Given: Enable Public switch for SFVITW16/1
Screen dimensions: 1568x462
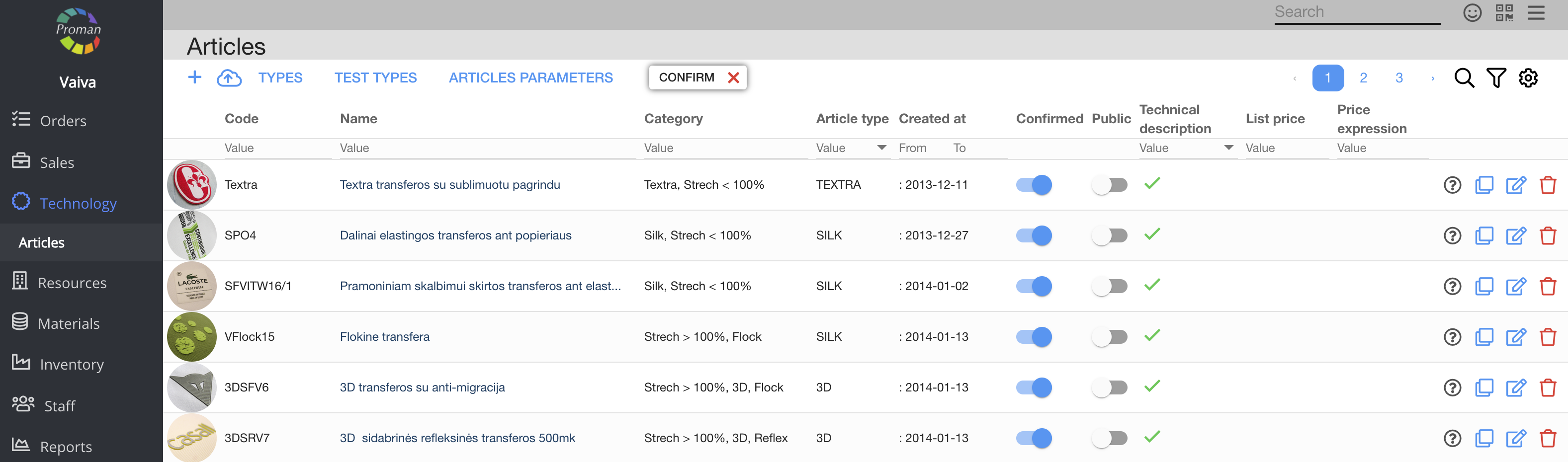Looking at the screenshot, I should 1109,286.
